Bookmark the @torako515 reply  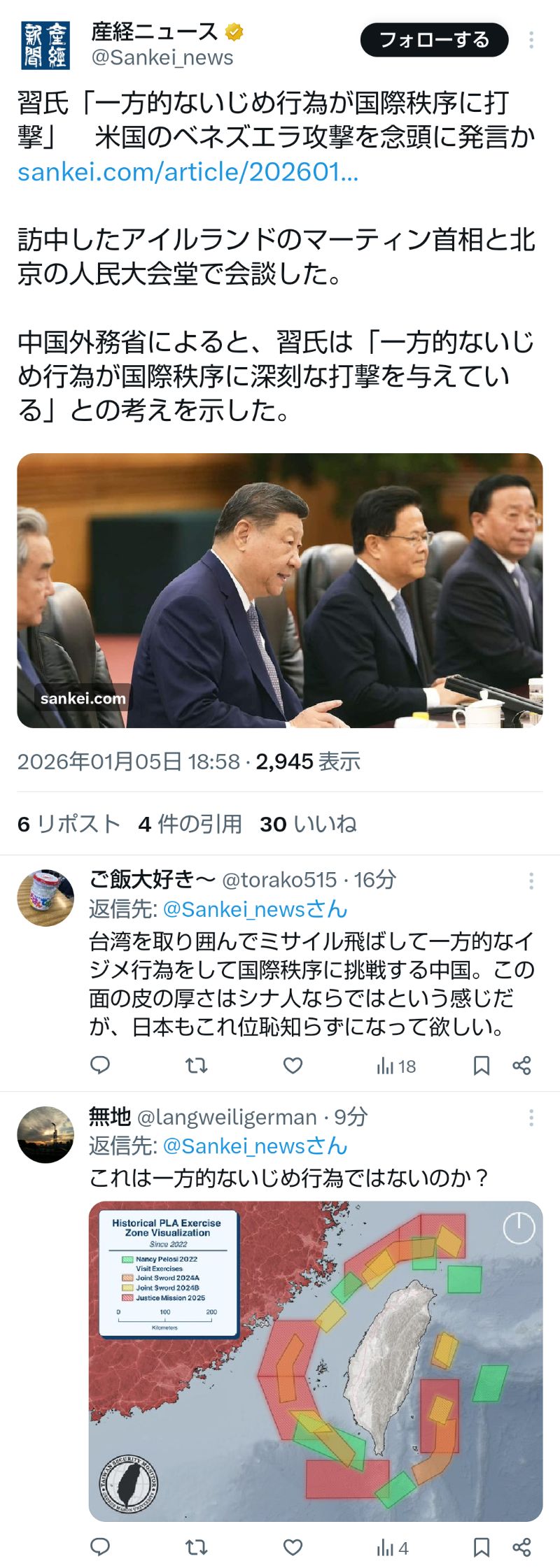coord(482,1065)
